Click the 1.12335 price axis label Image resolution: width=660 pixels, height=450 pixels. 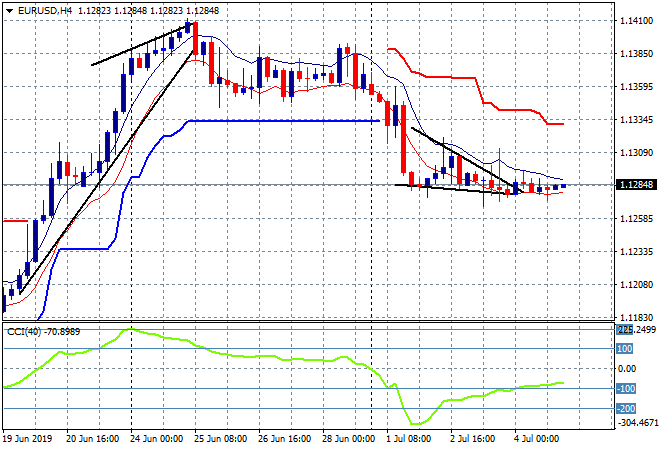tap(636, 252)
